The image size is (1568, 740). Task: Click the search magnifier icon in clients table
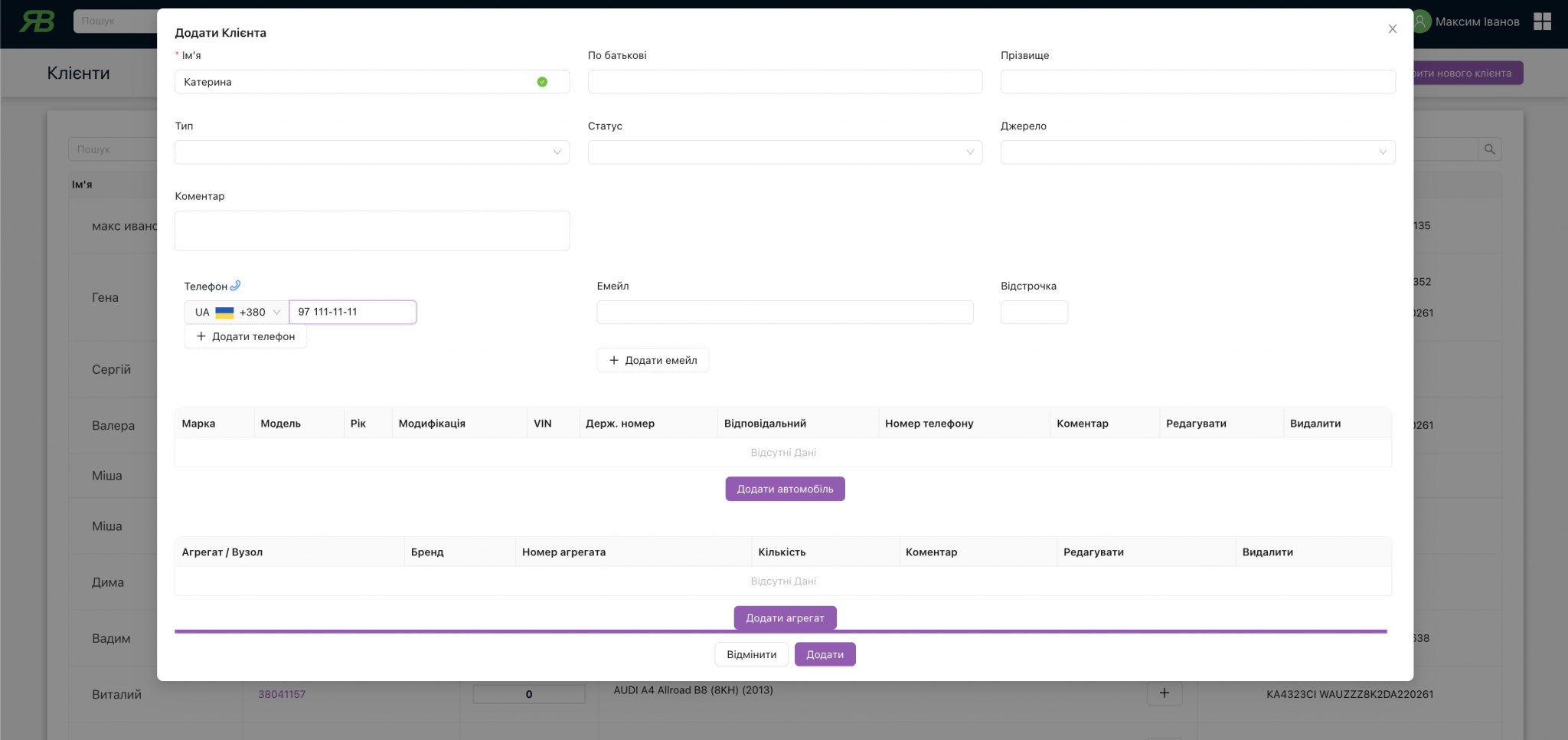pyautogui.click(x=1489, y=149)
